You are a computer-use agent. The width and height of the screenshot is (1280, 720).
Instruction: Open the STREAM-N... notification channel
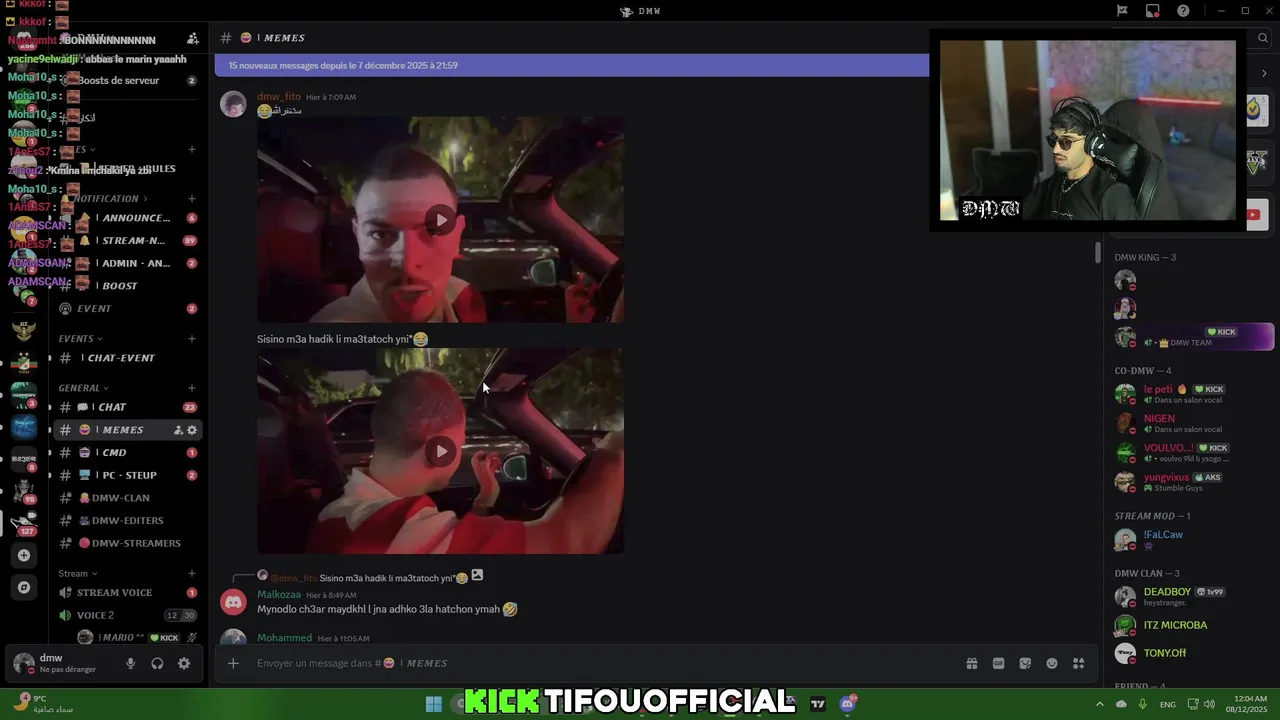coord(128,241)
